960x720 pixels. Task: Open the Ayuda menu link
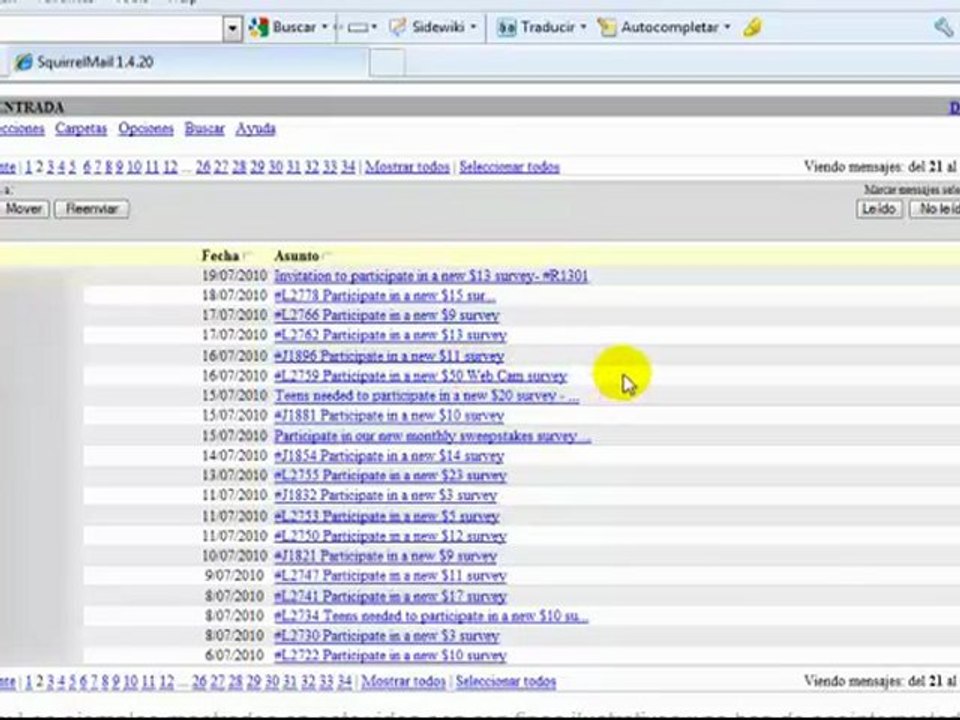tap(255, 129)
